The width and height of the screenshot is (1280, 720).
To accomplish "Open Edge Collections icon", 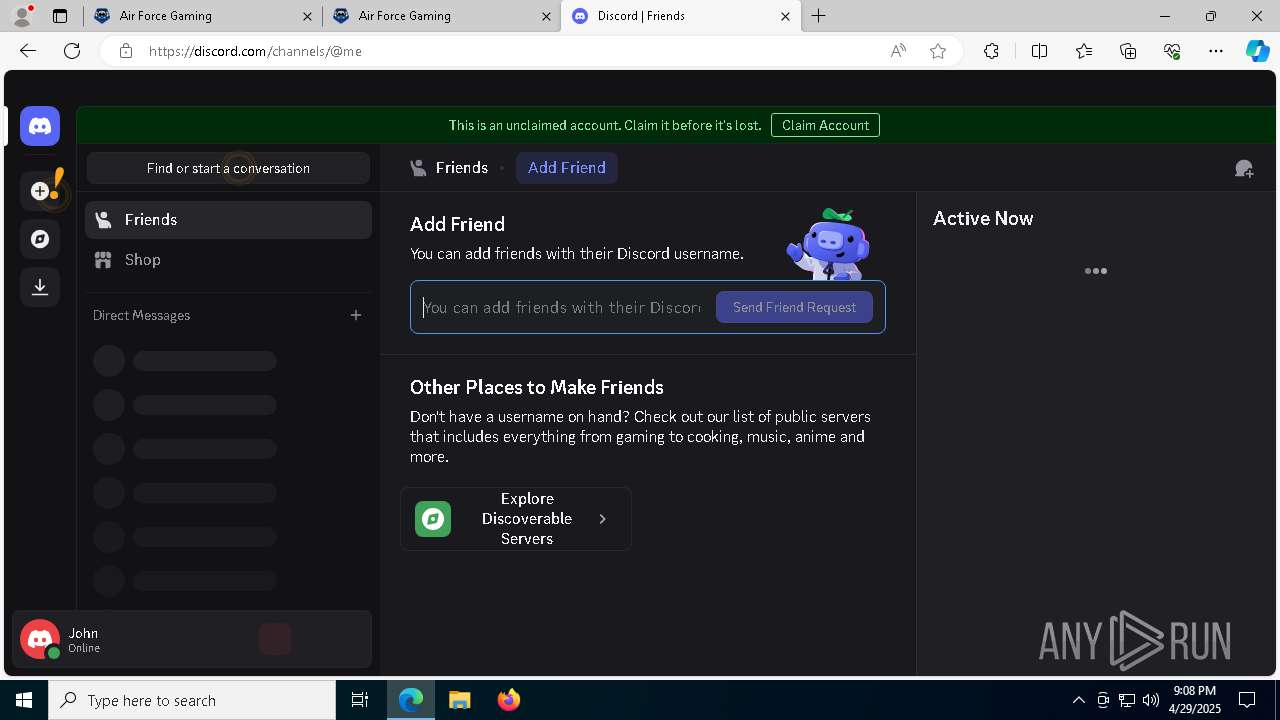I will (x=1128, y=51).
